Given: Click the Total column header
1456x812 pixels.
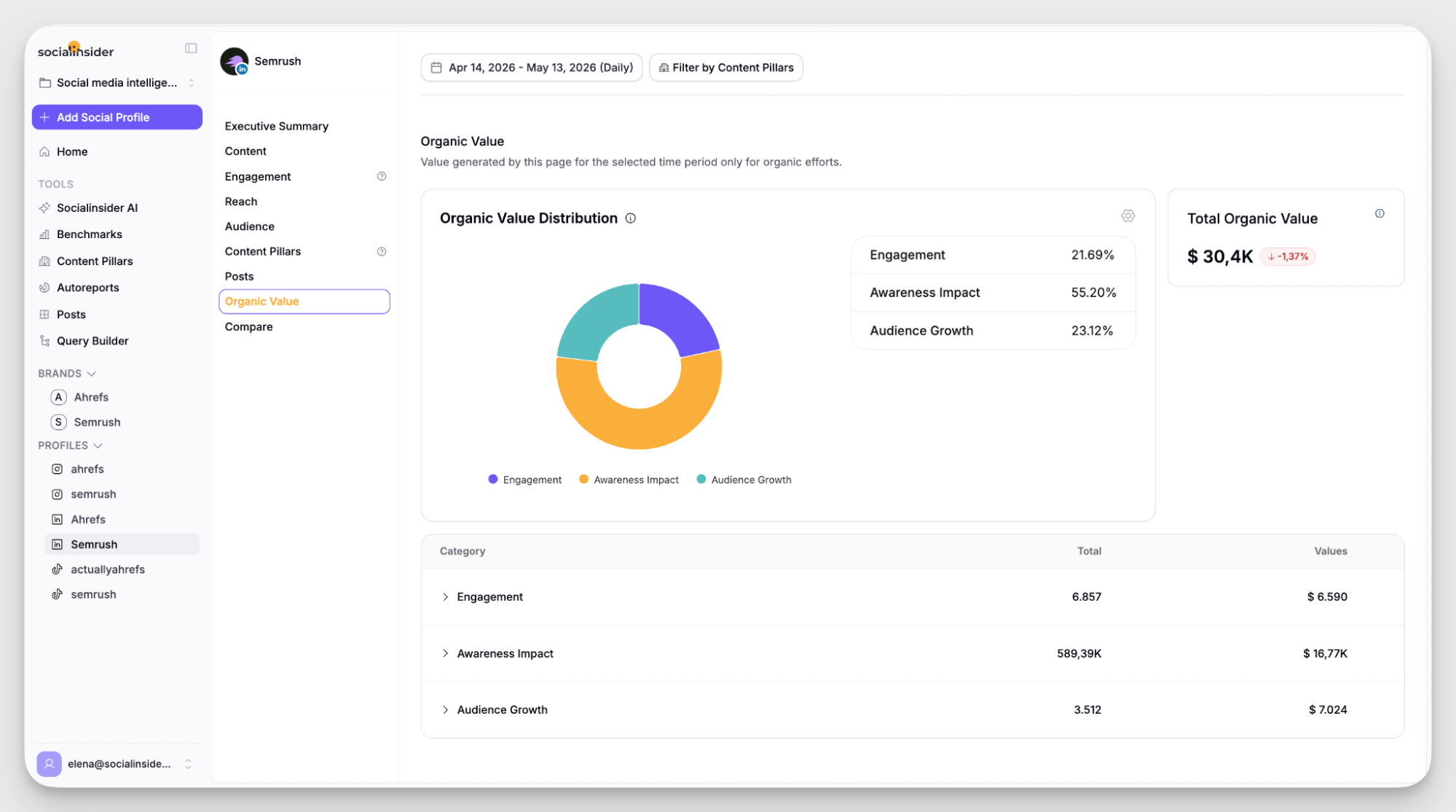Looking at the screenshot, I should coord(1089,551).
